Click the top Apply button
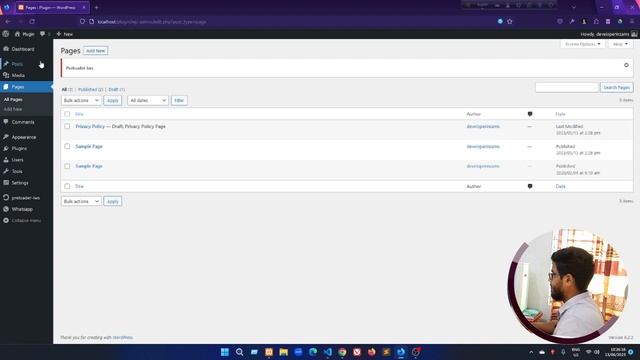The image size is (640, 360). [113, 100]
